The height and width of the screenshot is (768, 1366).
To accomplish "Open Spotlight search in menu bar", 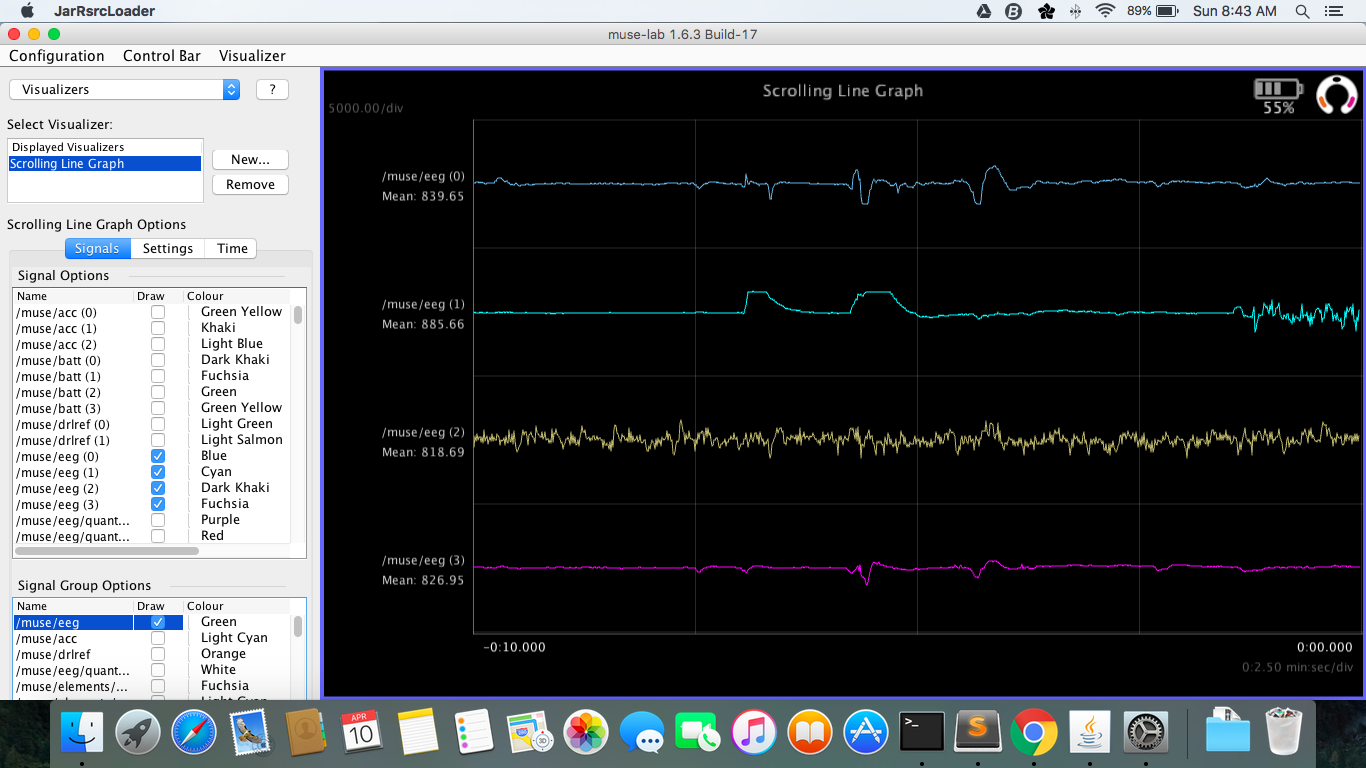I will 1302,11.
